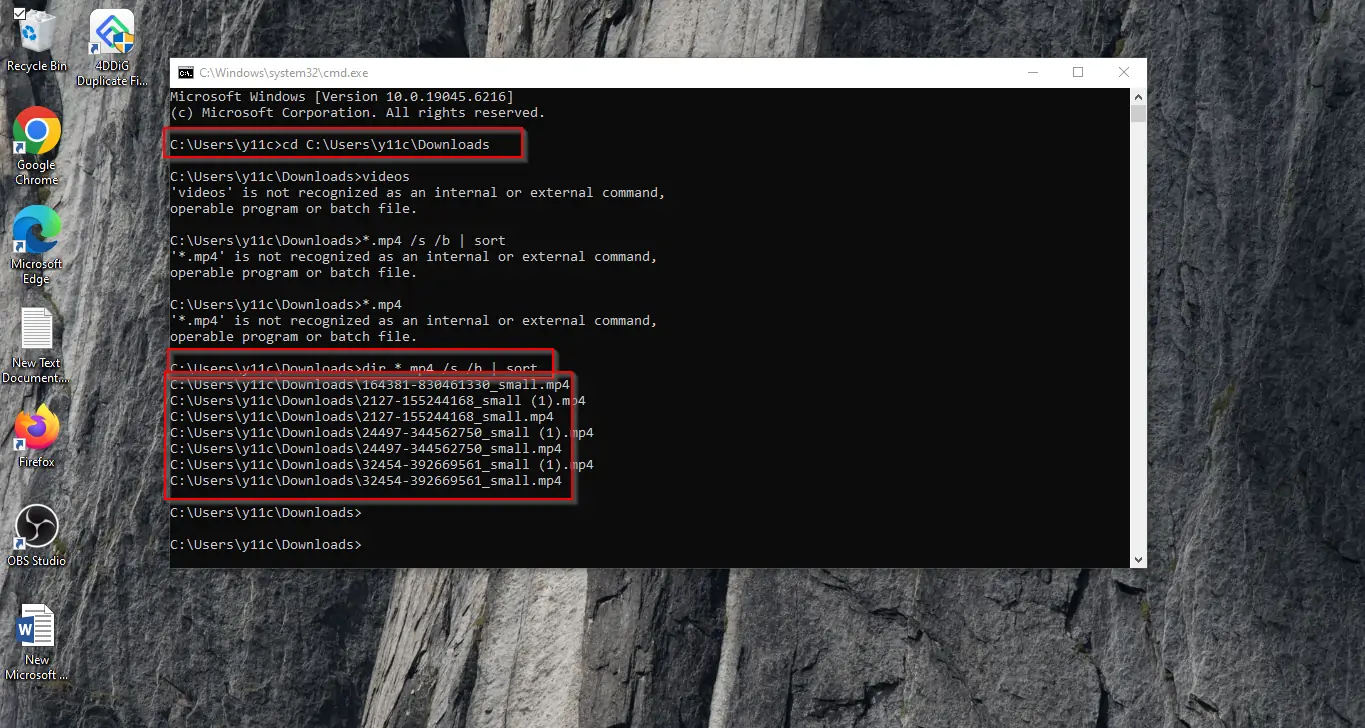Minimize the Command Prompt window
This screenshot has height=728, width=1365.
(1032, 73)
